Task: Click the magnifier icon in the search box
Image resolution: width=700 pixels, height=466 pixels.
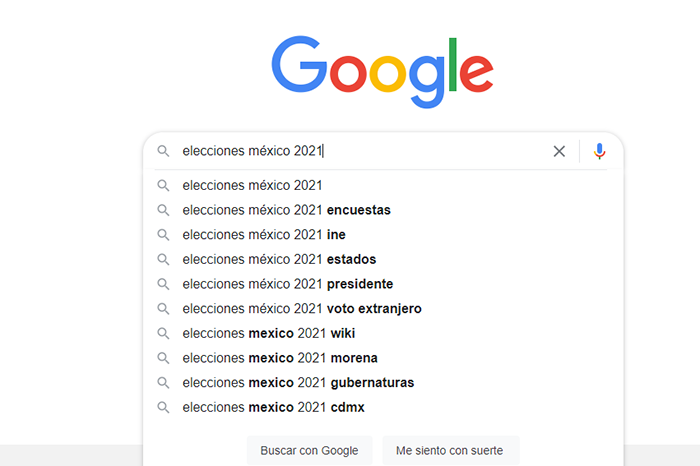Action: (163, 151)
